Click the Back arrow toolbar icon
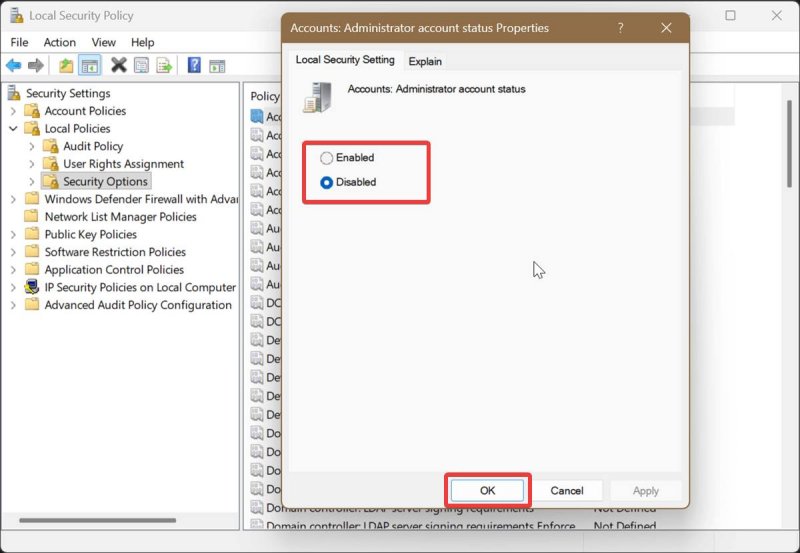The width and height of the screenshot is (800, 553). (x=13, y=65)
